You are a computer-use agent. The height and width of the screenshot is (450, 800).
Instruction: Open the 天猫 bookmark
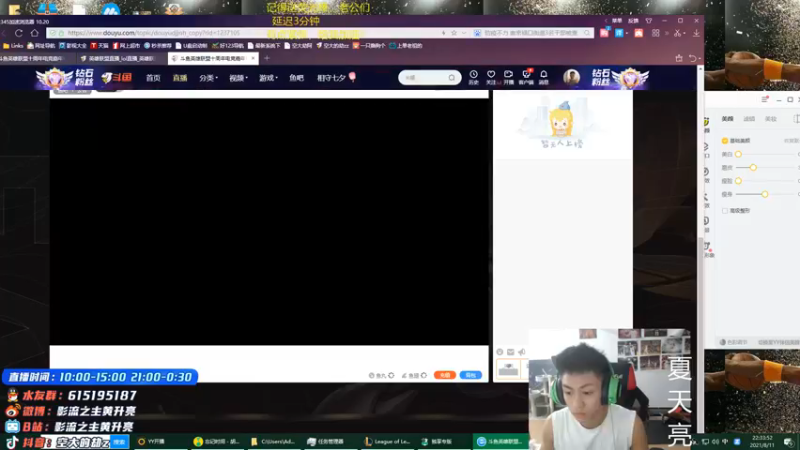click(x=99, y=46)
